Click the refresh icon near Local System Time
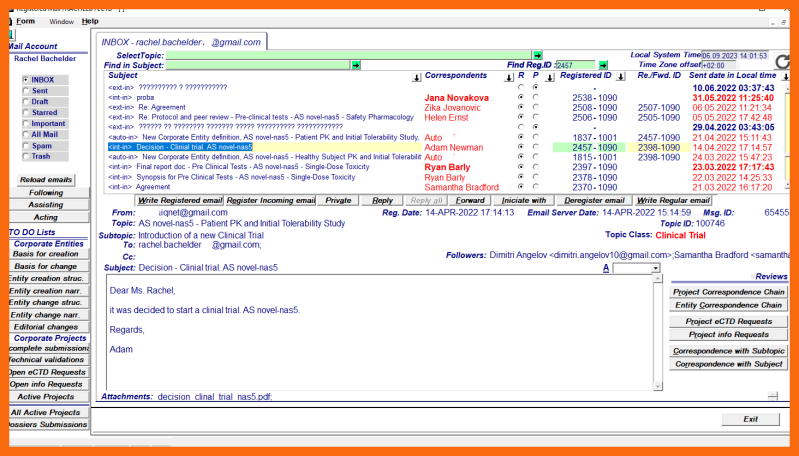Screen dimensions: 799x456 click(783, 62)
